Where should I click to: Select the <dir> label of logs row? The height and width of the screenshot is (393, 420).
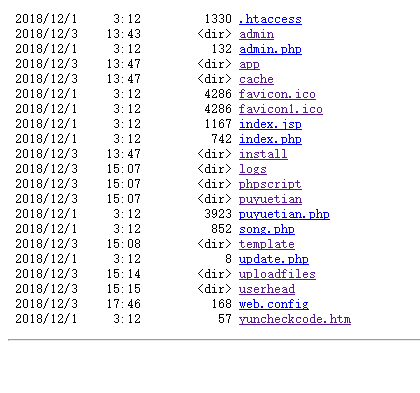[x=214, y=169]
